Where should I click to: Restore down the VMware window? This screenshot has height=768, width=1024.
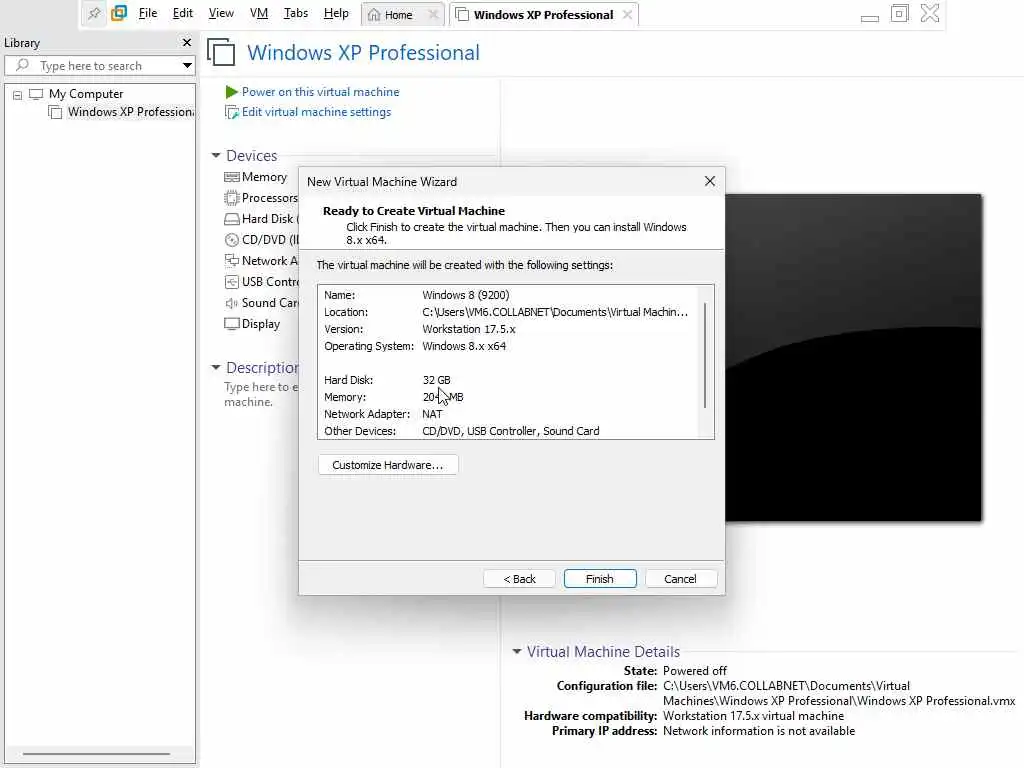pos(899,14)
